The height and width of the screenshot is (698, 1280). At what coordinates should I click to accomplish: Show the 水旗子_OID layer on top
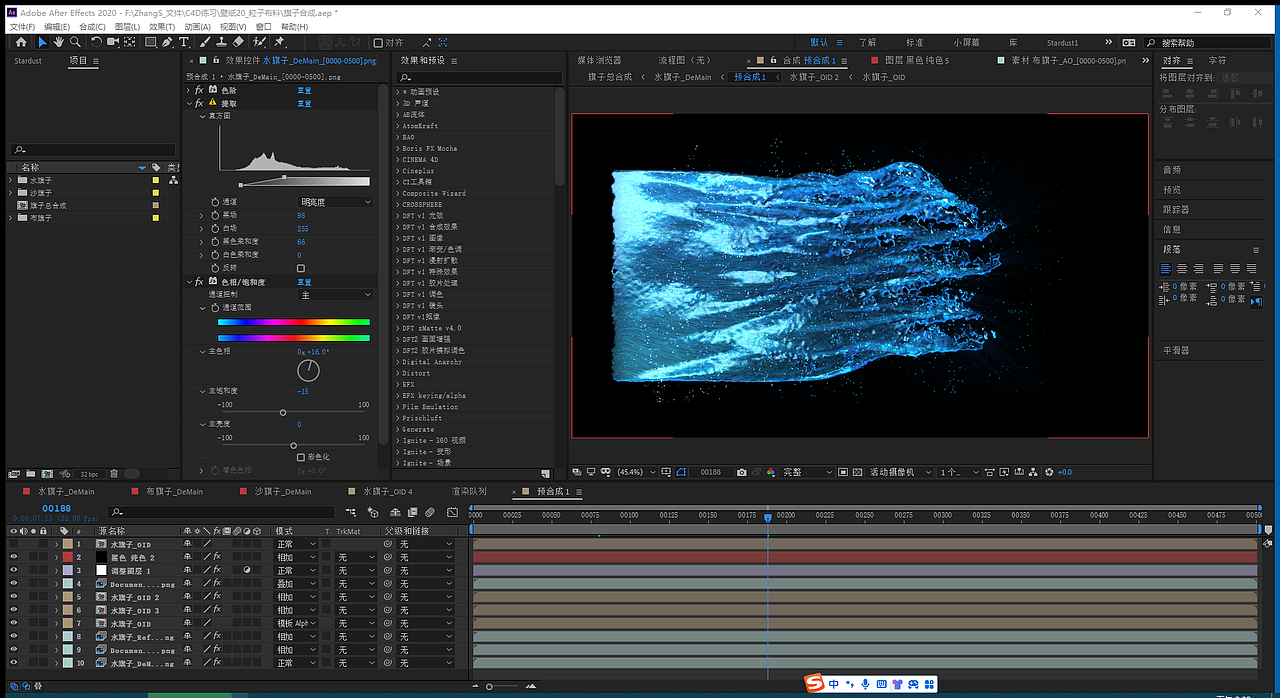(x=13, y=544)
